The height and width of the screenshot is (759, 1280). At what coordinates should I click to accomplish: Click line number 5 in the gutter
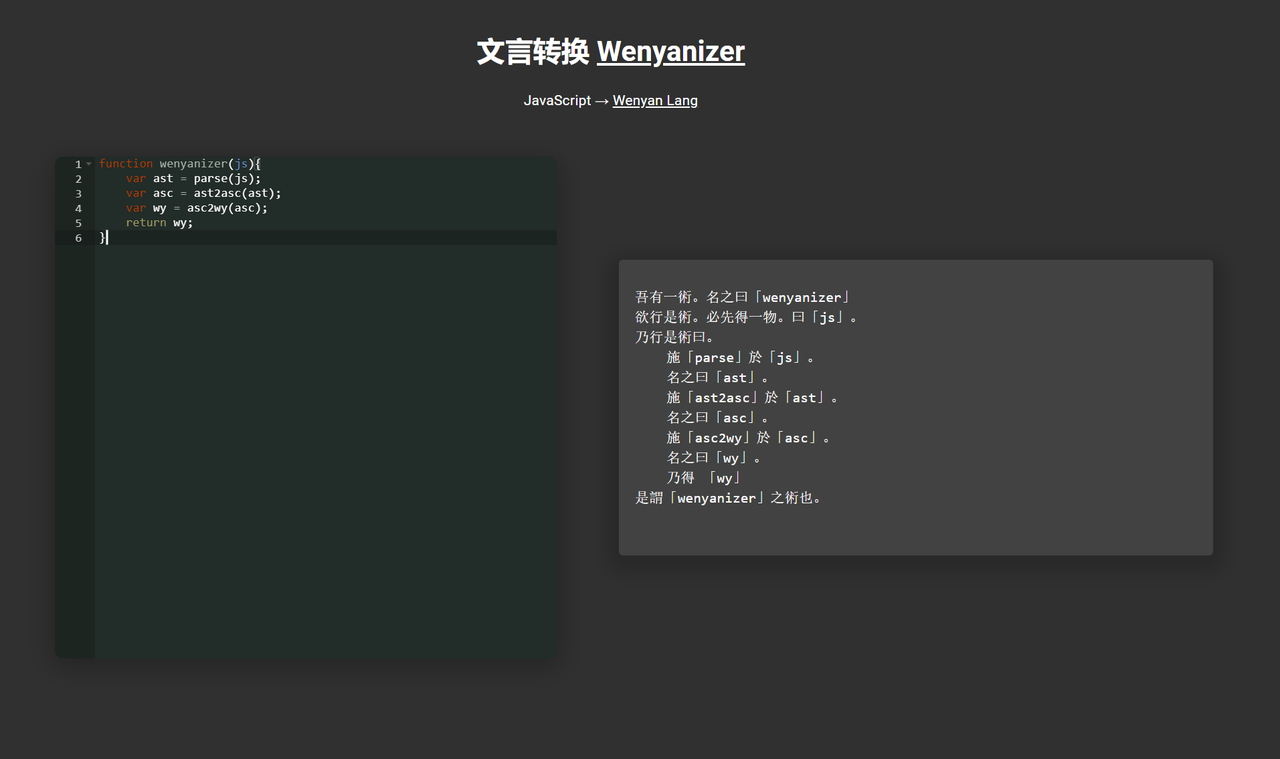pyautogui.click(x=78, y=223)
